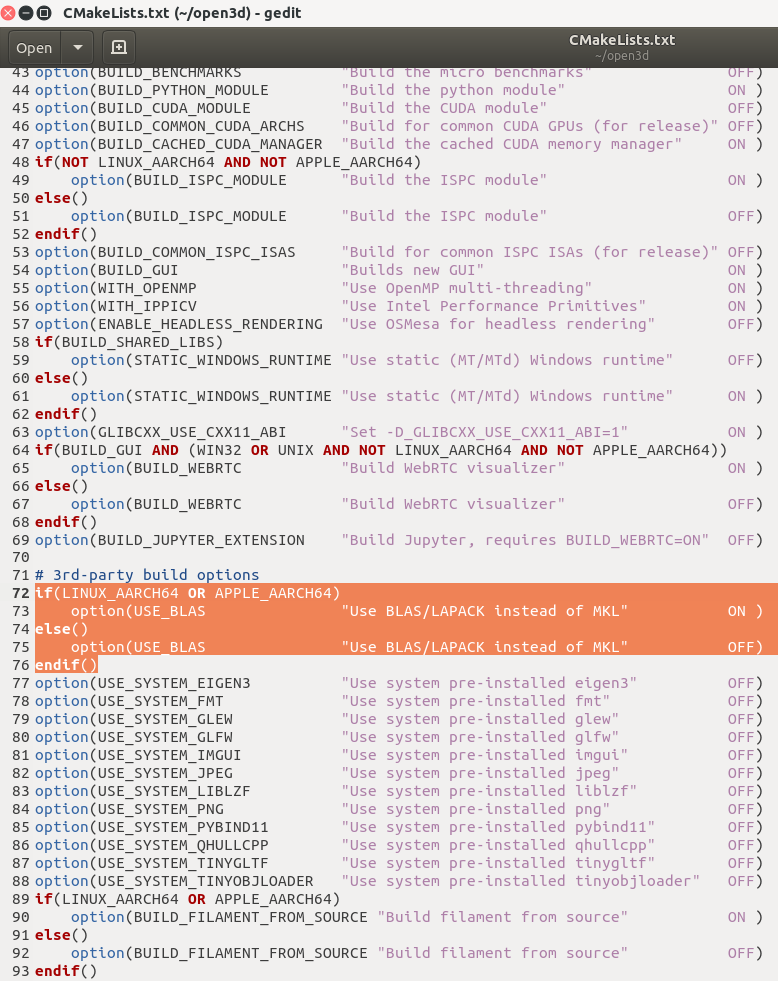778x981 pixels.
Task: Click USE_BLAS on highlighted line 73
Action: point(169,611)
